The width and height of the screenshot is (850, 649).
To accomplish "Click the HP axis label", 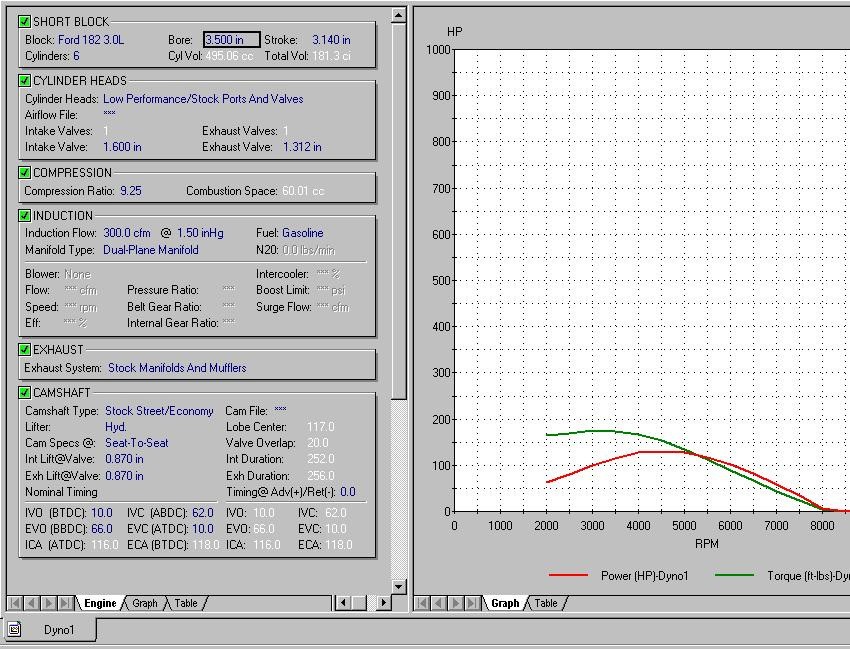I will 454,31.
